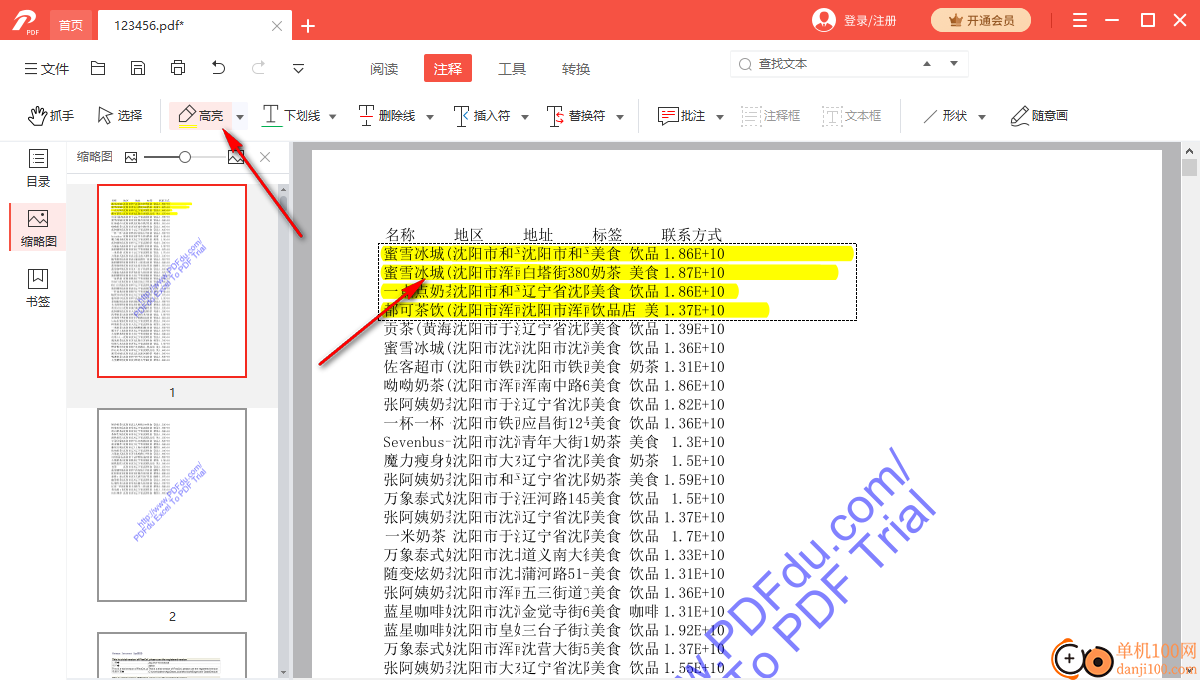This screenshot has width=1200, height=680.
Task: Click the 开通会员 membership button
Action: pos(981,20)
